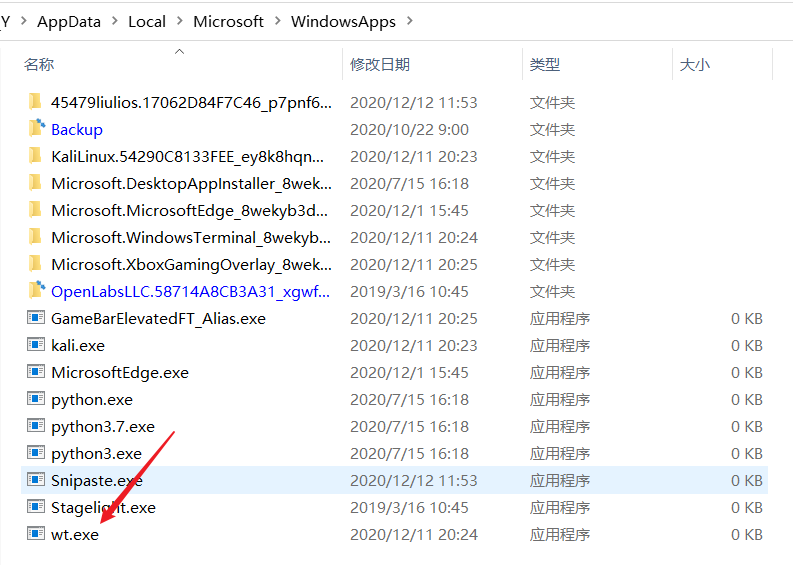Viewport: 793px width, 565px height.
Task: Select the Microsoft.MicrosoftEdge_8wekyb3d folder name
Action: pyautogui.click(x=189, y=210)
